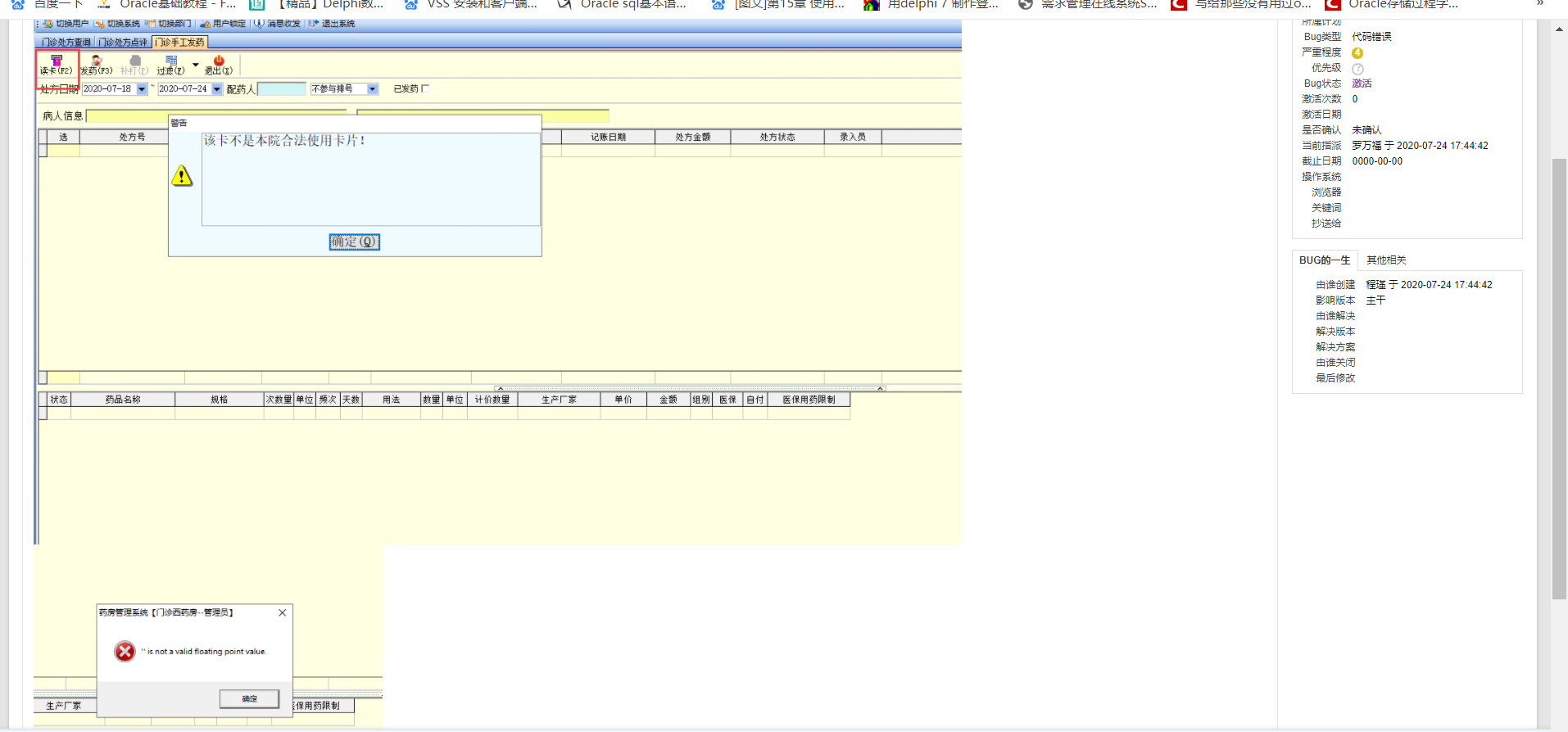Open the end date 2020-07-24 dropdown
Image resolution: width=1568 pixels, height=732 pixels.
tap(217, 89)
